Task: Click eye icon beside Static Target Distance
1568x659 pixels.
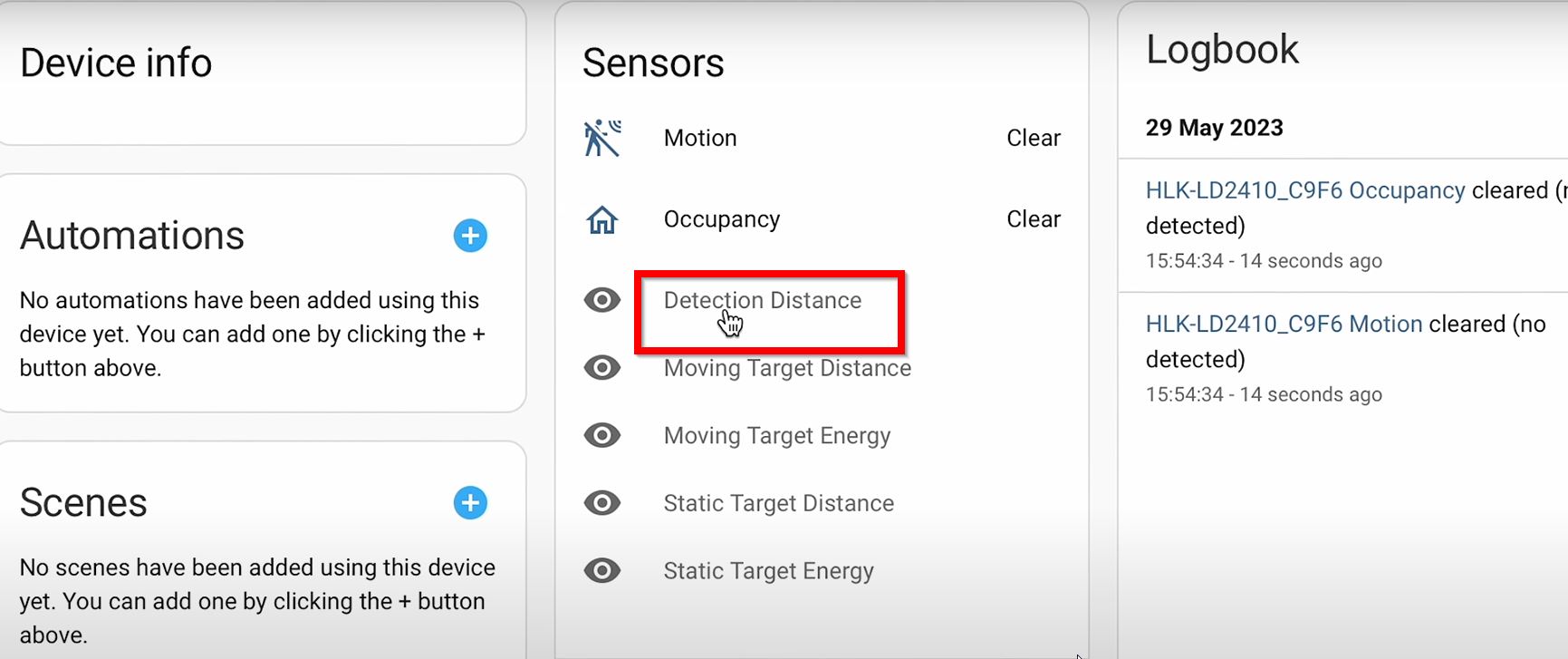Action: point(602,503)
